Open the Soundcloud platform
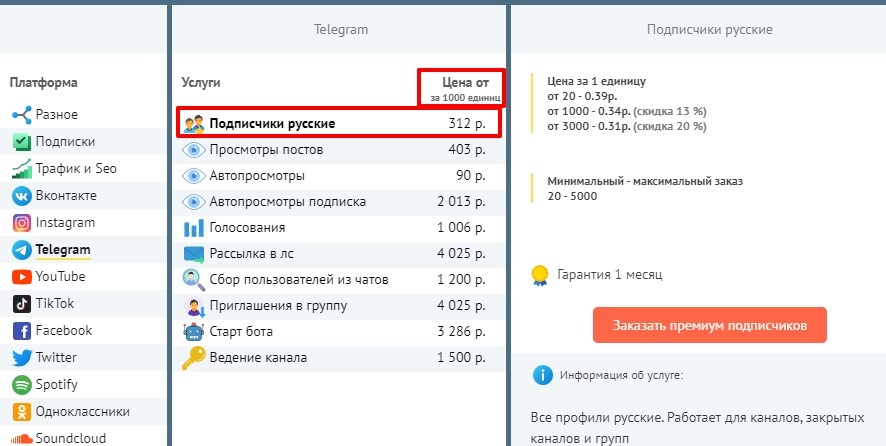This screenshot has height=446, width=886. [x=71, y=438]
